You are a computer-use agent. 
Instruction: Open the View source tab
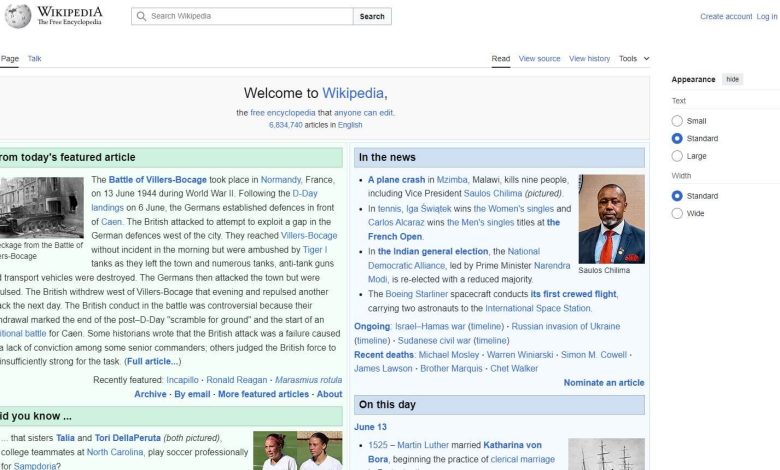(x=539, y=59)
